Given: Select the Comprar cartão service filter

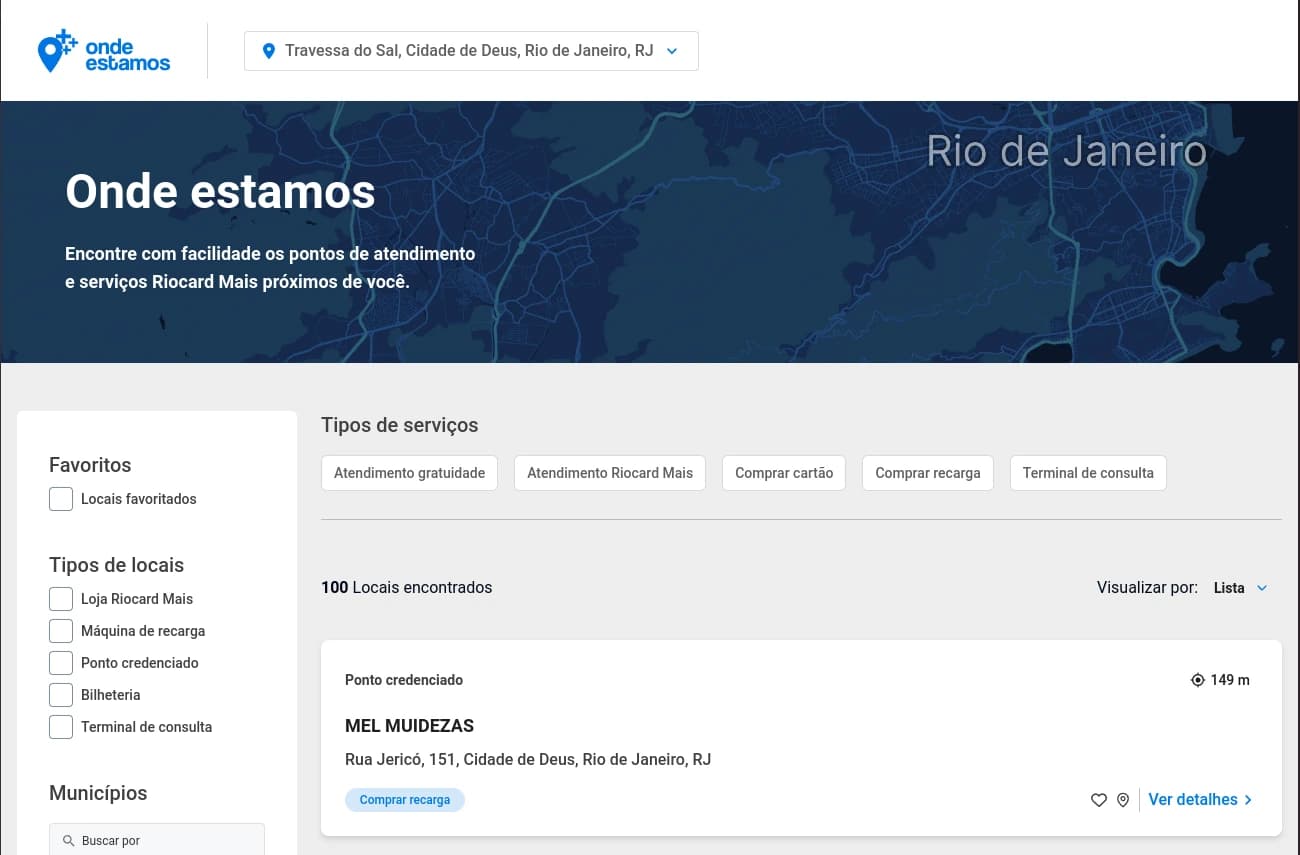Looking at the screenshot, I should coord(784,472).
